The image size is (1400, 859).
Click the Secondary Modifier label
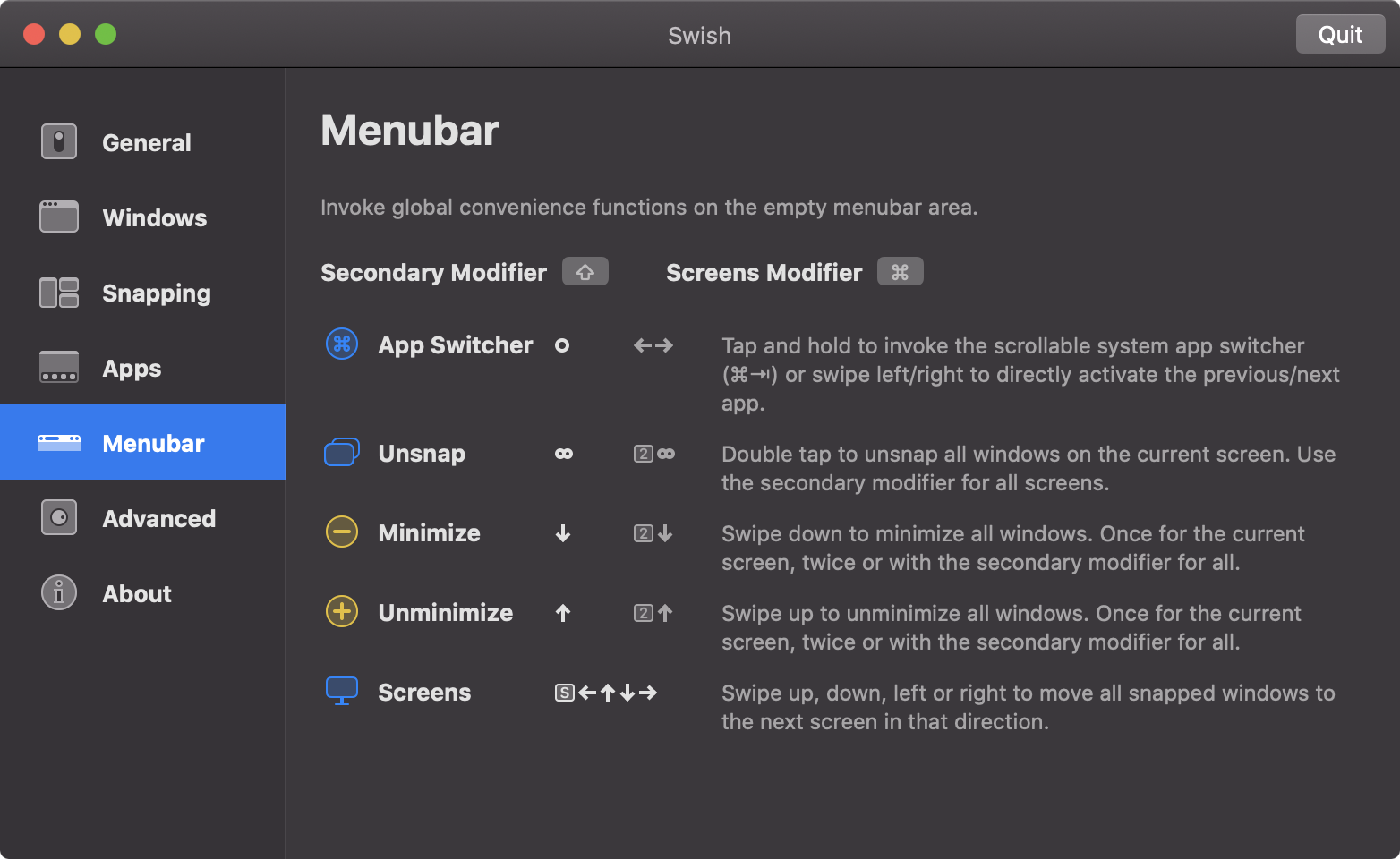[x=433, y=272]
